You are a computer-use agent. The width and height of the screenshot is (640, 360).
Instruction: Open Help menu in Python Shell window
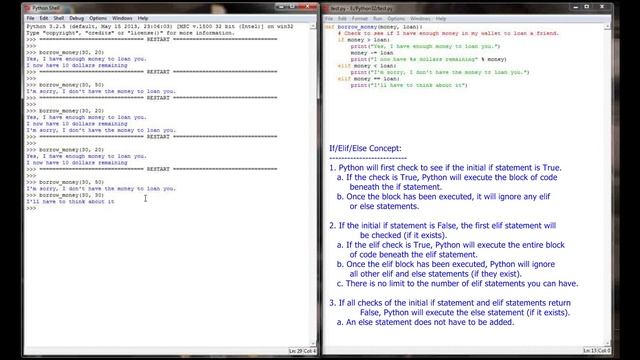pos(142,18)
